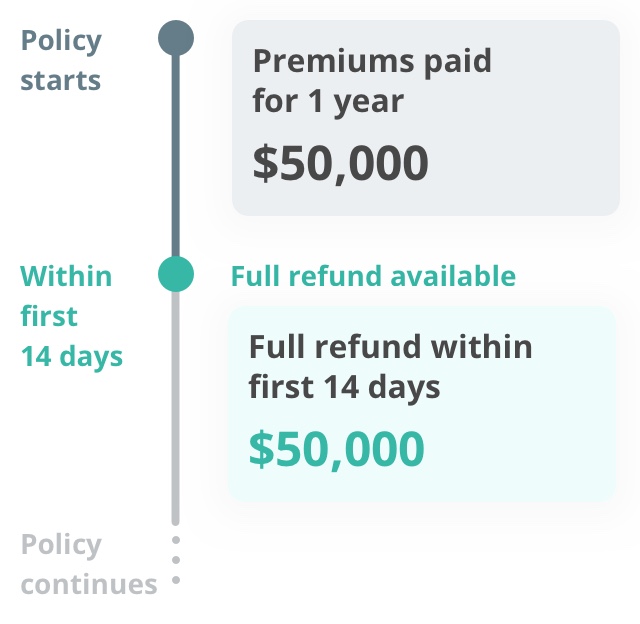Click the bottom dot of the dotted continuation

pyautogui.click(x=176, y=580)
